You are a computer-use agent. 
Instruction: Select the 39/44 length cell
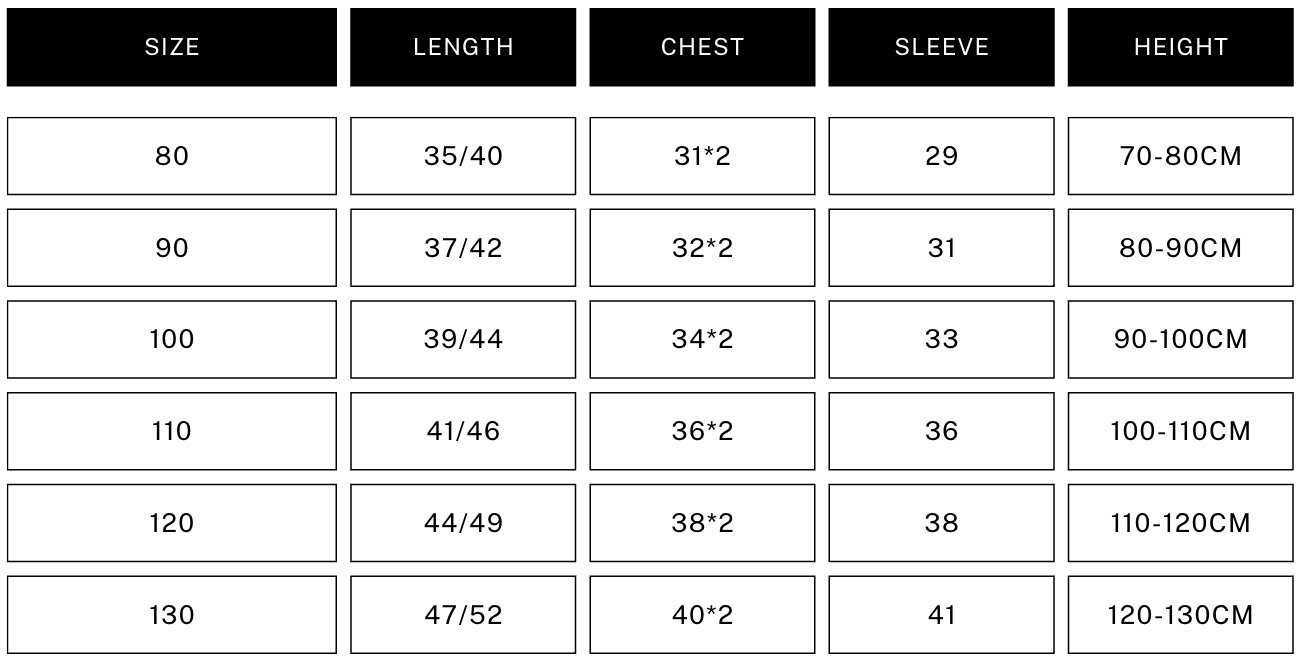pyautogui.click(x=463, y=340)
